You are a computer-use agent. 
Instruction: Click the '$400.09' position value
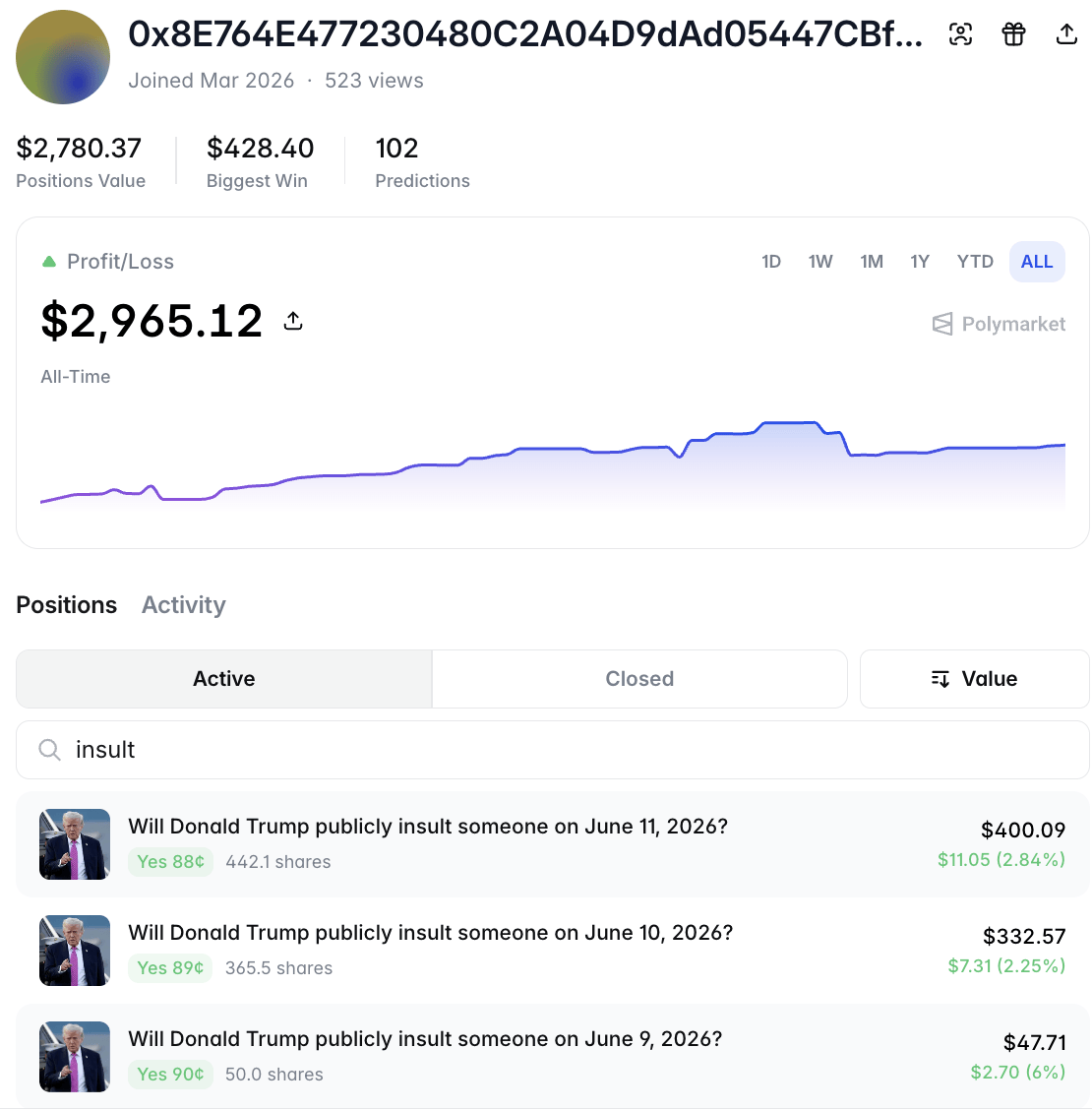tap(1023, 830)
